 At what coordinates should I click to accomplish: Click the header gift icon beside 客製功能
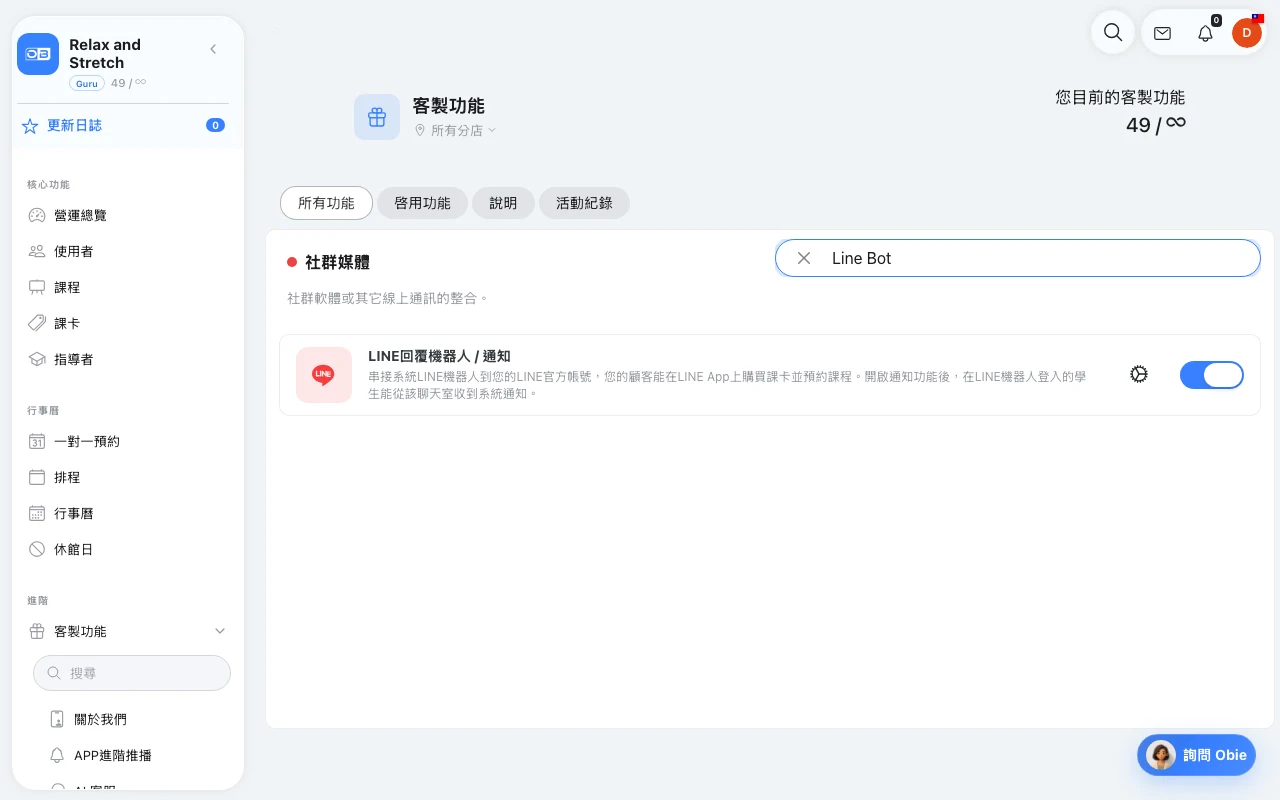377,117
